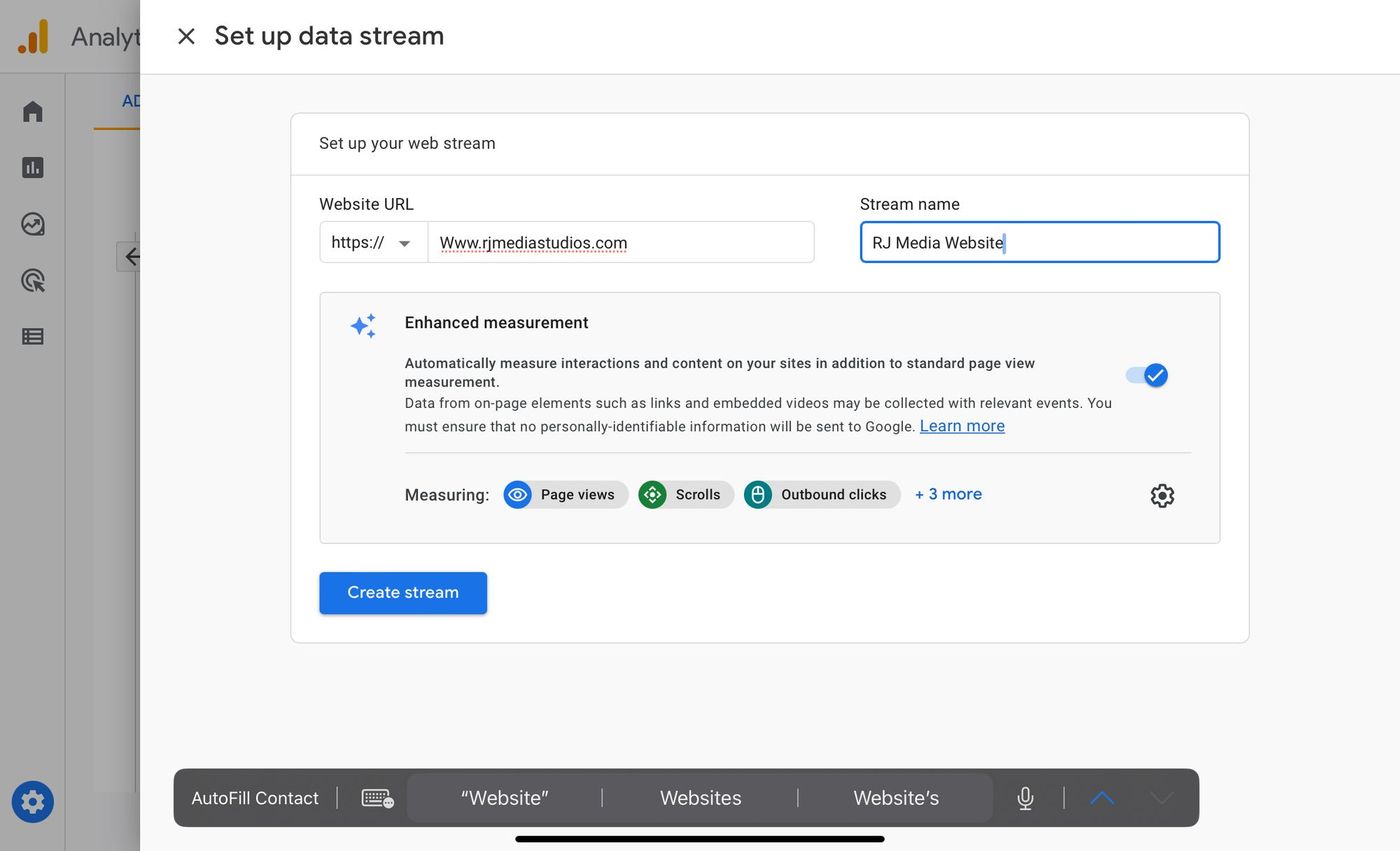The width and height of the screenshot is (1400, 851).
Task: Click the "Measuring:" label
Action: 447,495
